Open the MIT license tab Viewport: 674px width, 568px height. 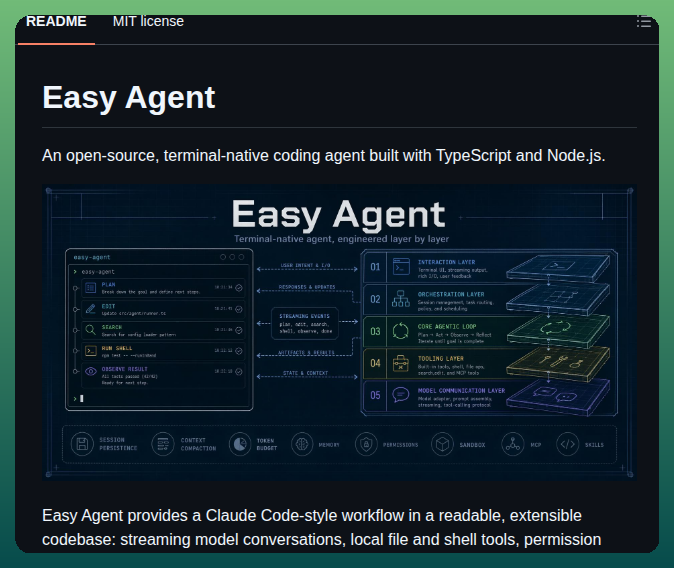click(x=148, y=21)
